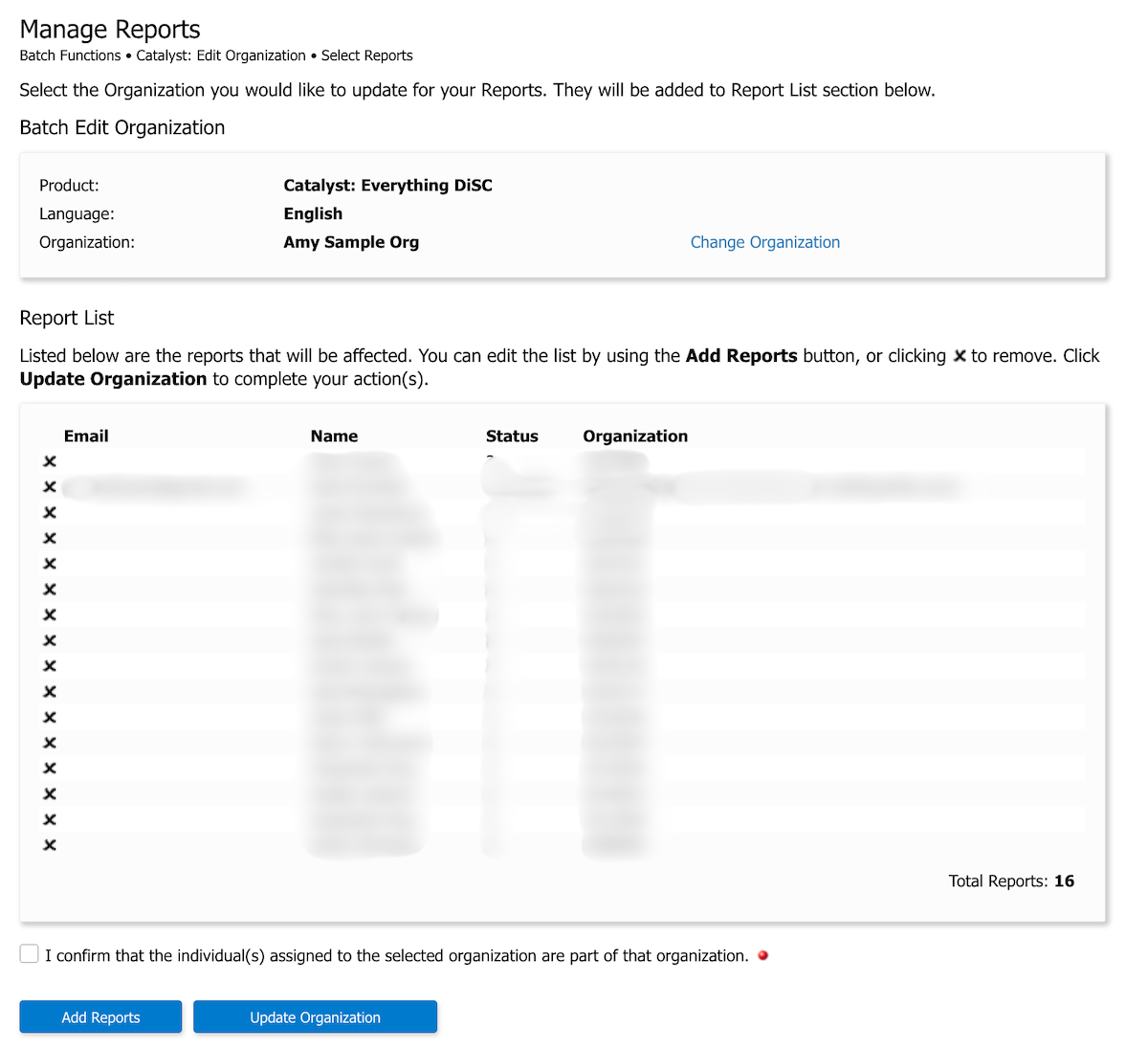Remove the eleventh report row

(x=50, y=717)
